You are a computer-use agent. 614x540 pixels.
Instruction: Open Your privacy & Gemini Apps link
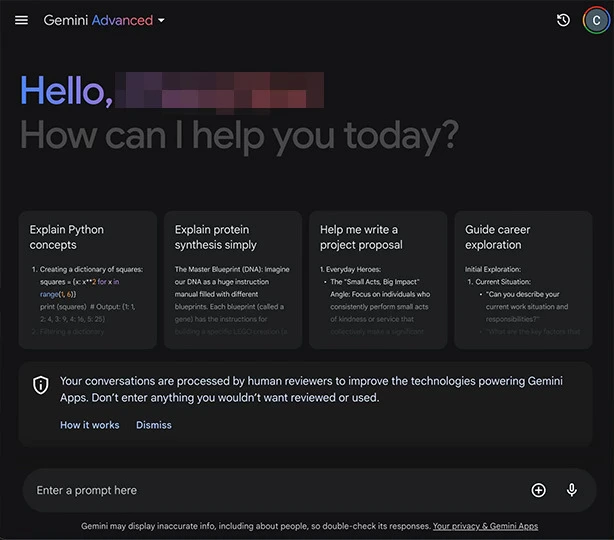pos(485,526)
